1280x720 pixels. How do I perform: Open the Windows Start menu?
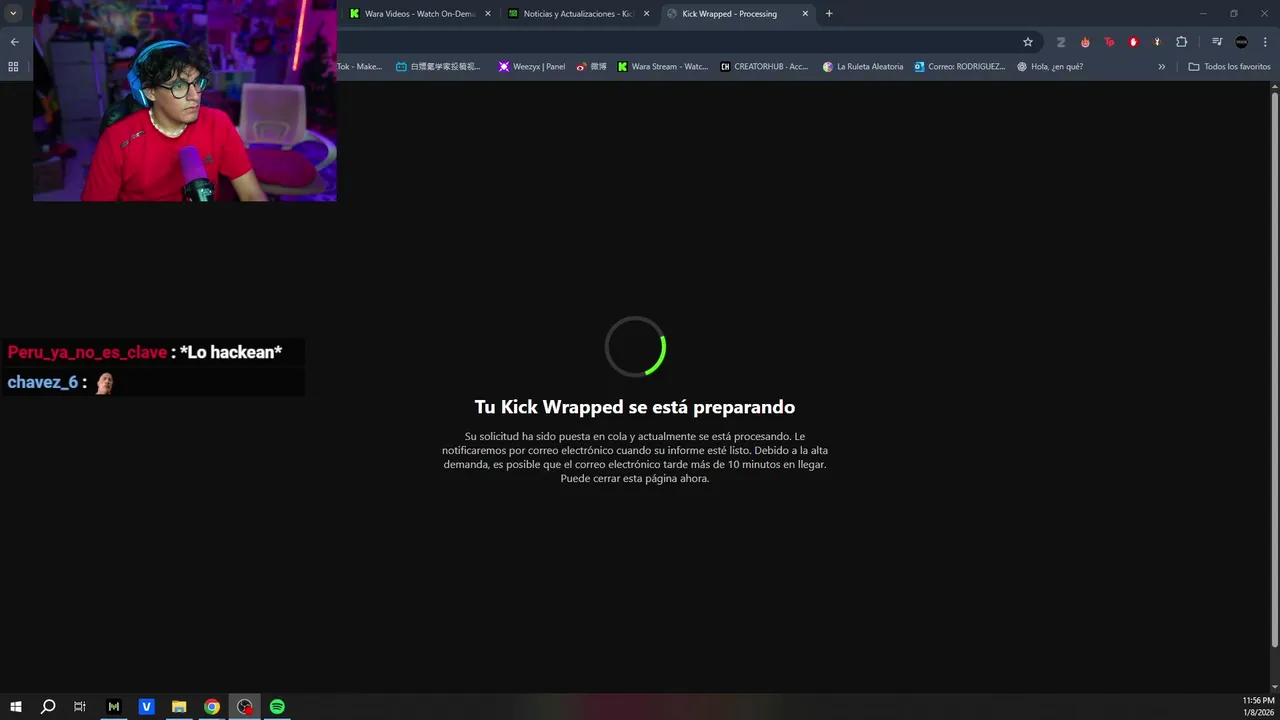16,707
